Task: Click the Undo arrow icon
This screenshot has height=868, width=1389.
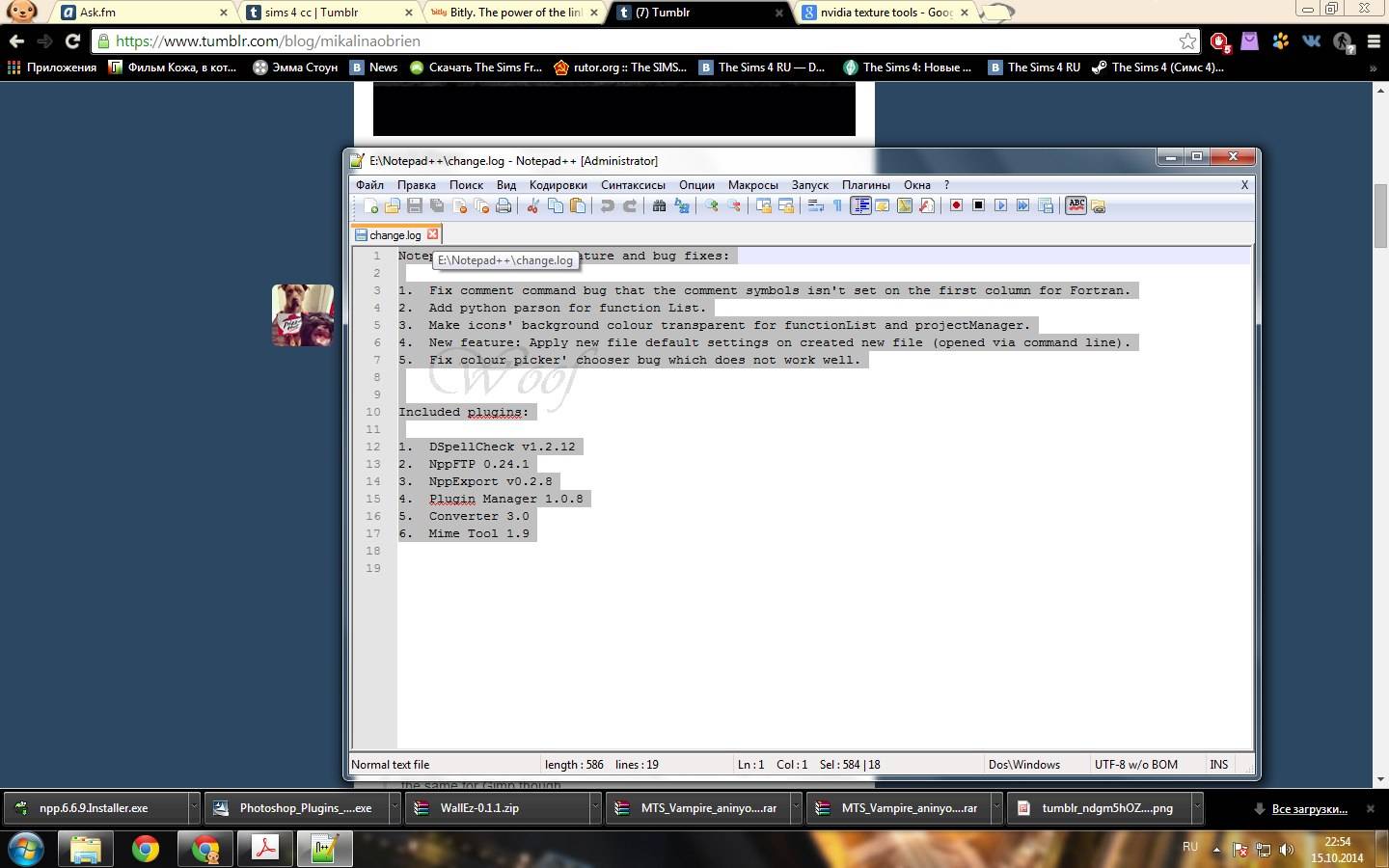Action: (x=607, y=205)
